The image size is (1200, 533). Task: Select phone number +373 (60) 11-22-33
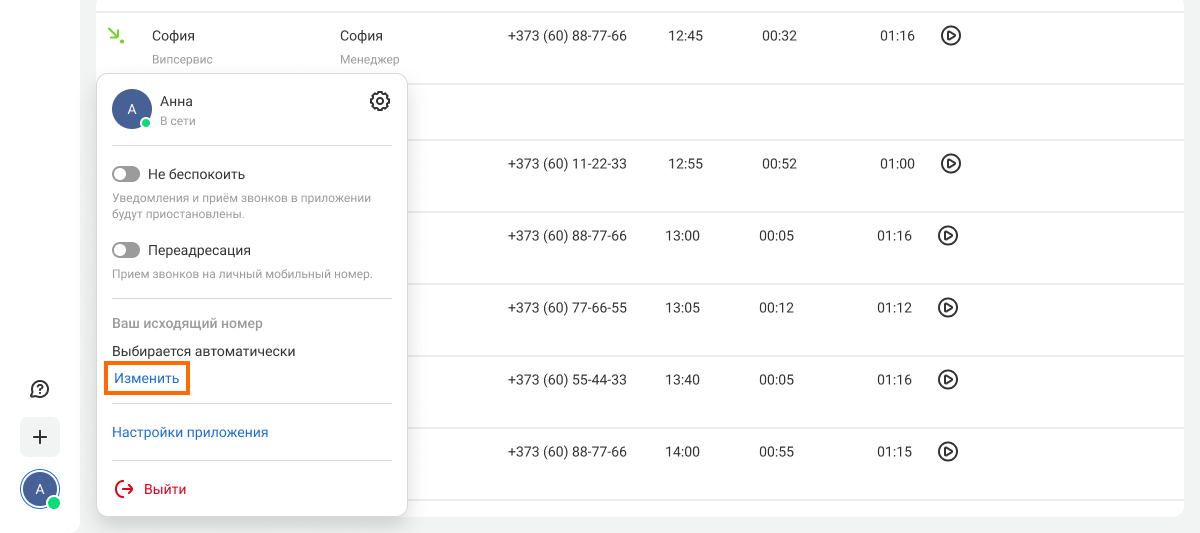click(x=567, y=164)
